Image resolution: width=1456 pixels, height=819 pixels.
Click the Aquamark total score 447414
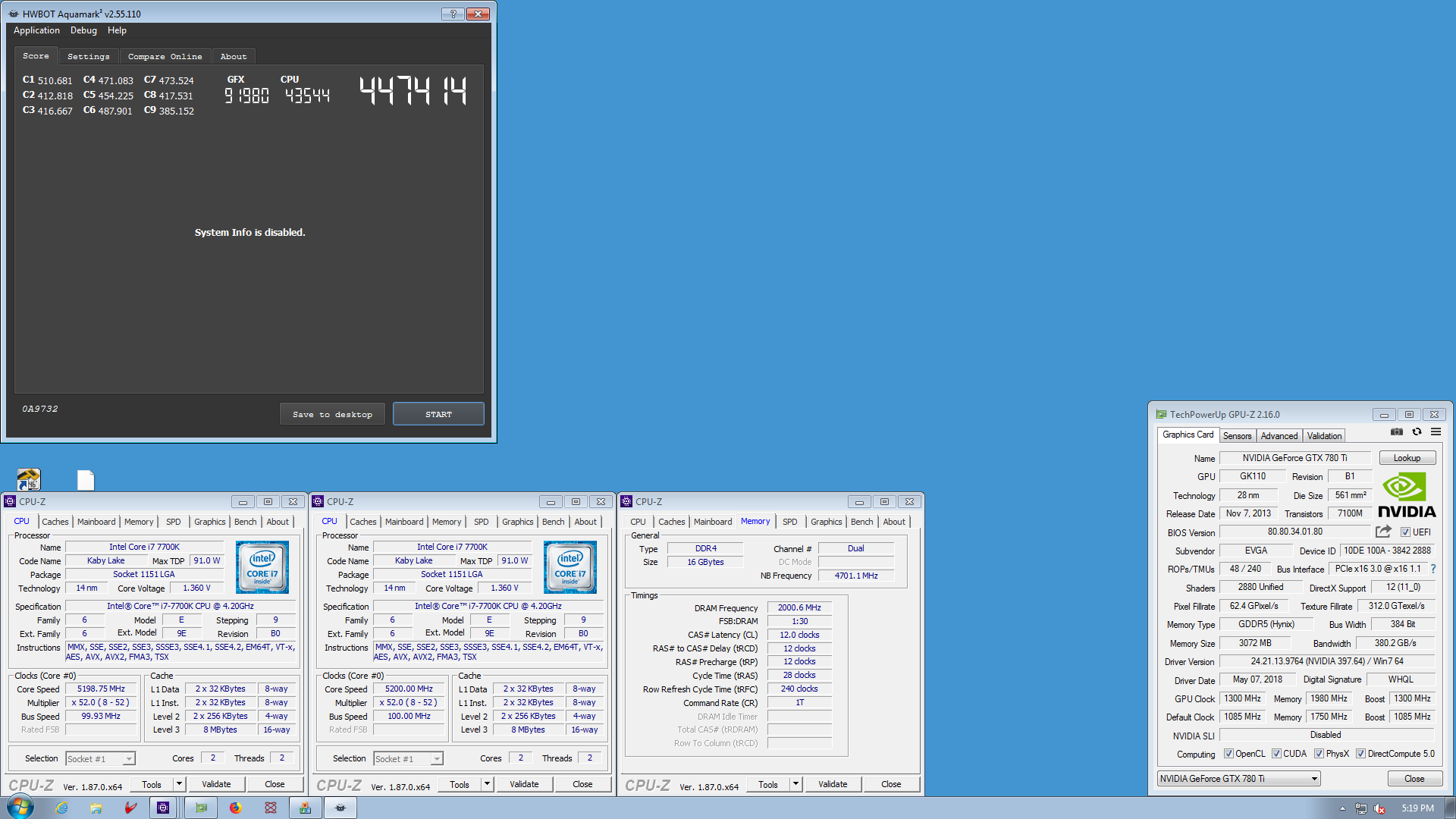coord(413,91)
